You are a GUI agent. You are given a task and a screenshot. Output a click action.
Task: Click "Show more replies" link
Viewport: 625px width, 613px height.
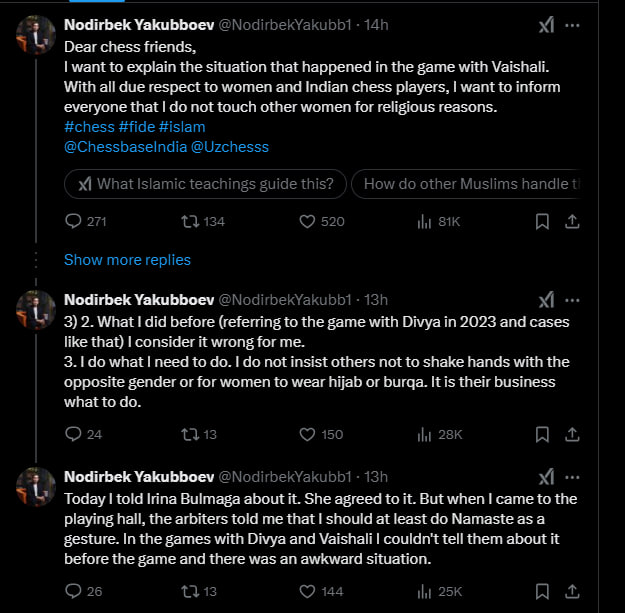127,260
